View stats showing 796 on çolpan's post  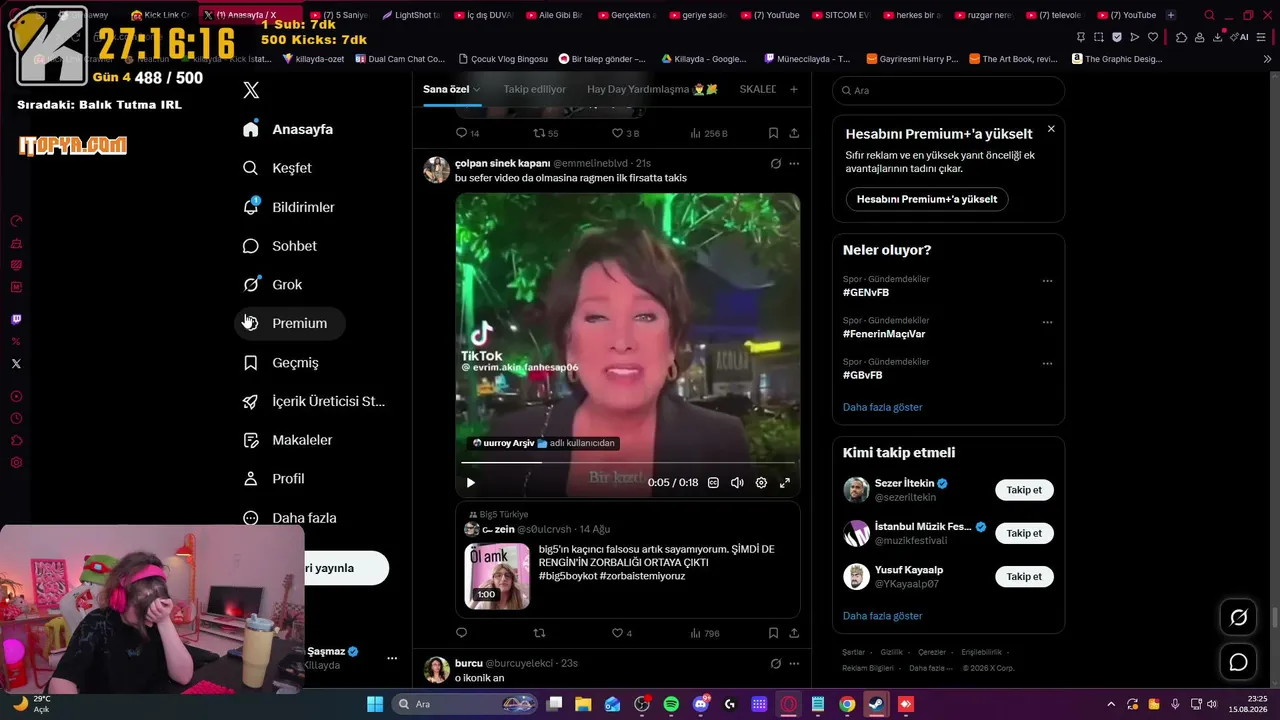tap(705, 633)
